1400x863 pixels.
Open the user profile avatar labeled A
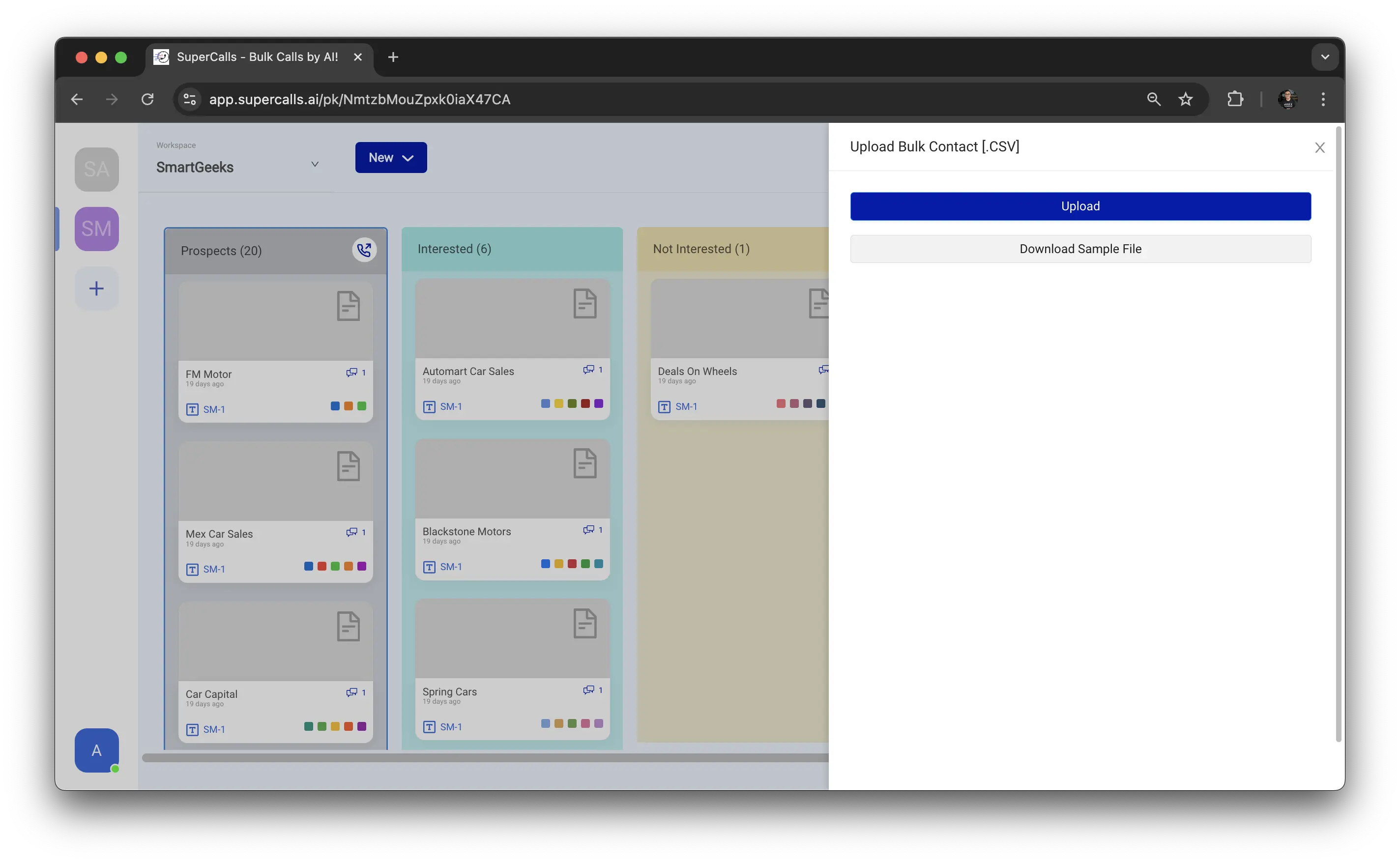(96, 750)
